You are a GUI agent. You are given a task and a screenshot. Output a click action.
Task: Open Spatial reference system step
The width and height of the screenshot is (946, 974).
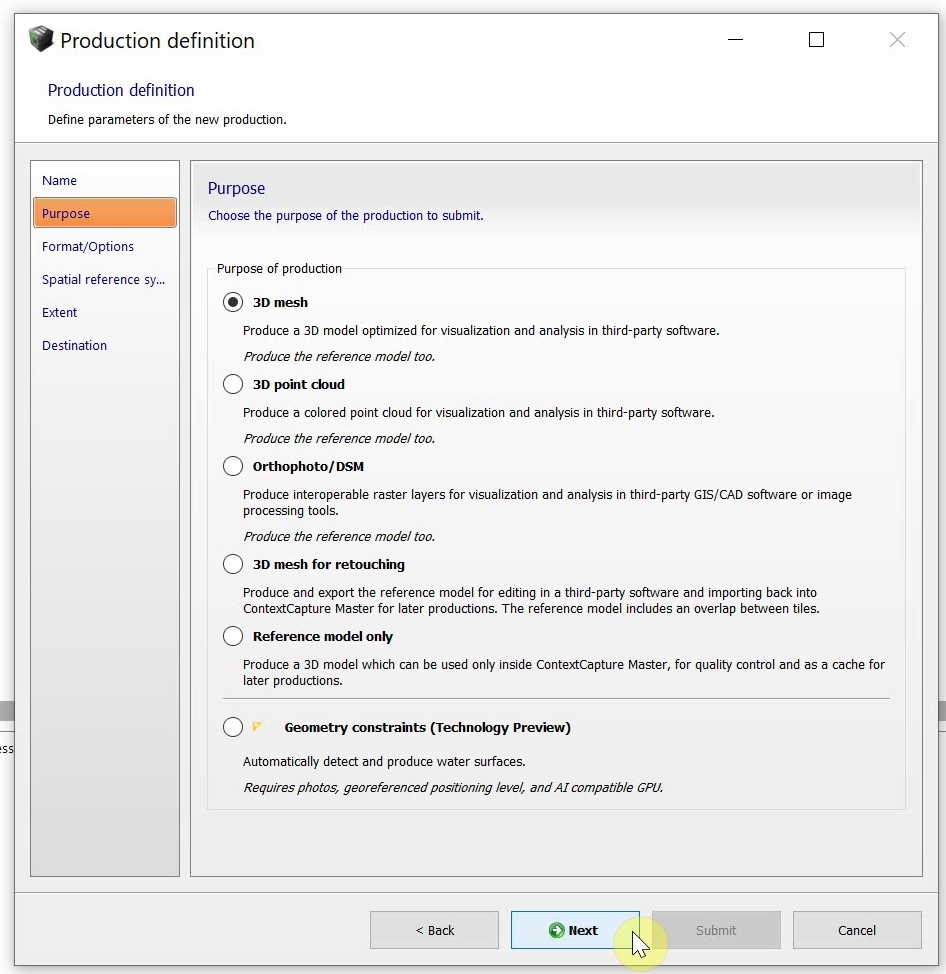pyautogui.click(x=103, y=280)
